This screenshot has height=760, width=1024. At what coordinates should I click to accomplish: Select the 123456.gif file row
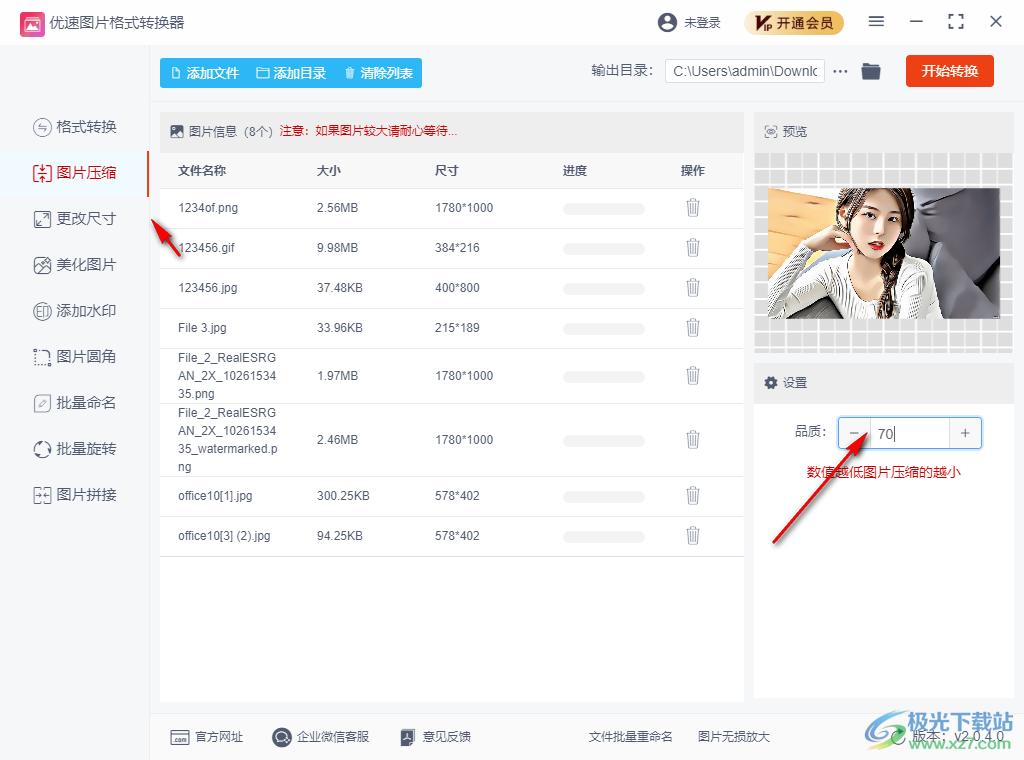(x=451, y=248)
